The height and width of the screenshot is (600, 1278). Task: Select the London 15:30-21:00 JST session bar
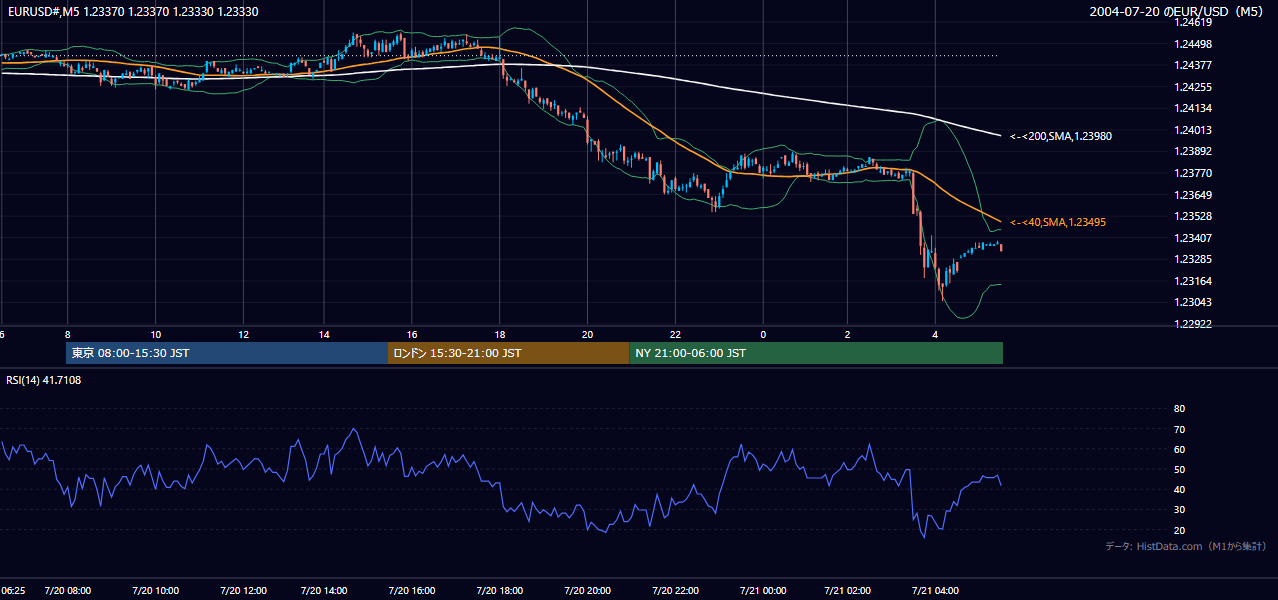pos(509,353)
